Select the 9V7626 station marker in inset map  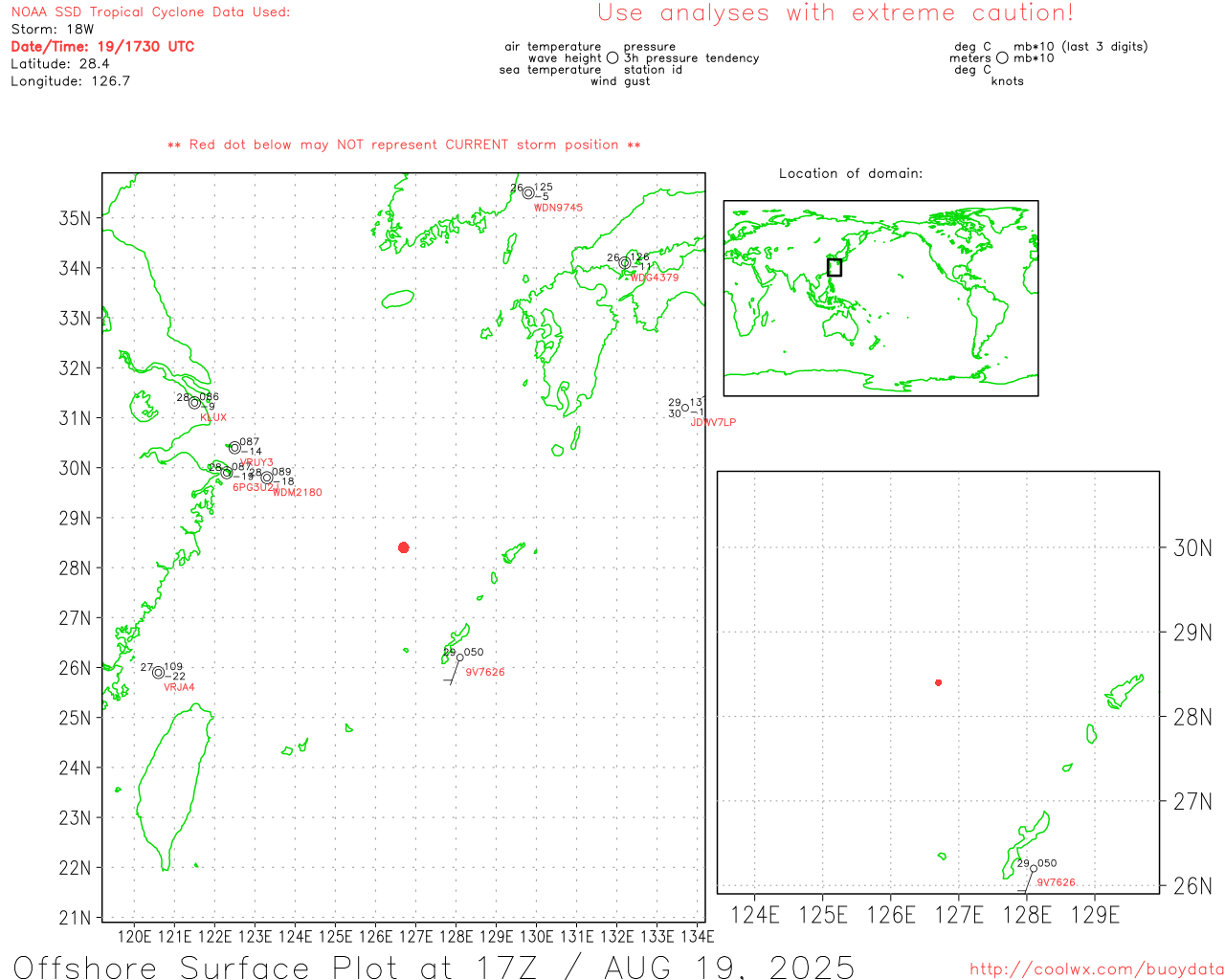[x=1033, y=869]
